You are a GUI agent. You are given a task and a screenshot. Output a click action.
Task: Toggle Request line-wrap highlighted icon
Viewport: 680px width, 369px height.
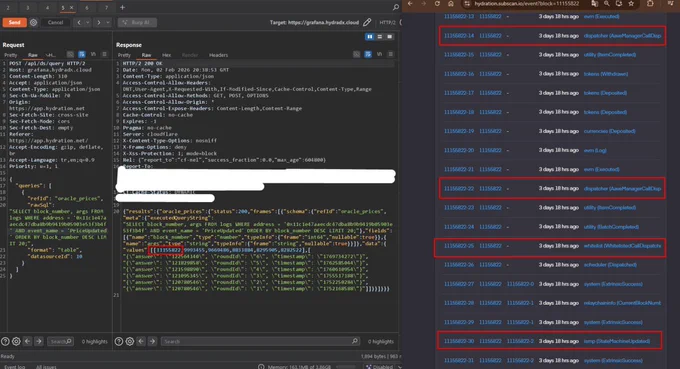[82, 54]
